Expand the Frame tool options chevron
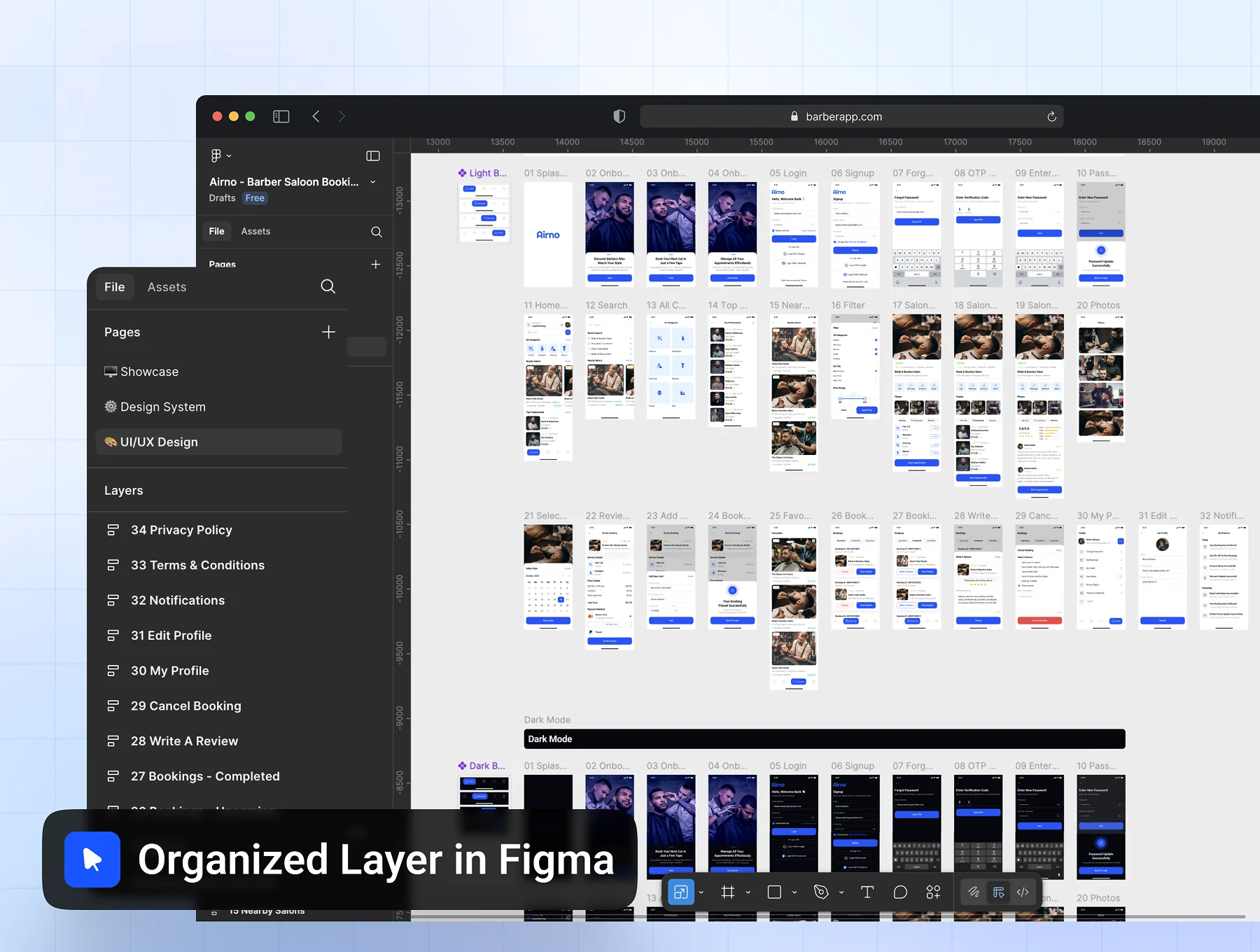The width and height of the screenshot is (1260, 952). point(748,892)
